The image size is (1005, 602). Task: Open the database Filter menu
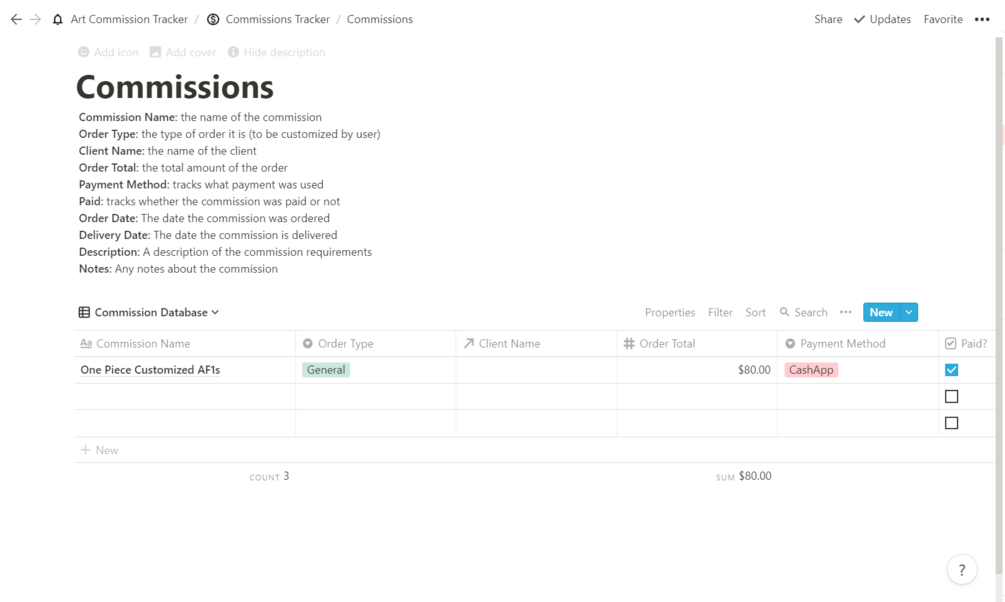tap(720, 312)
